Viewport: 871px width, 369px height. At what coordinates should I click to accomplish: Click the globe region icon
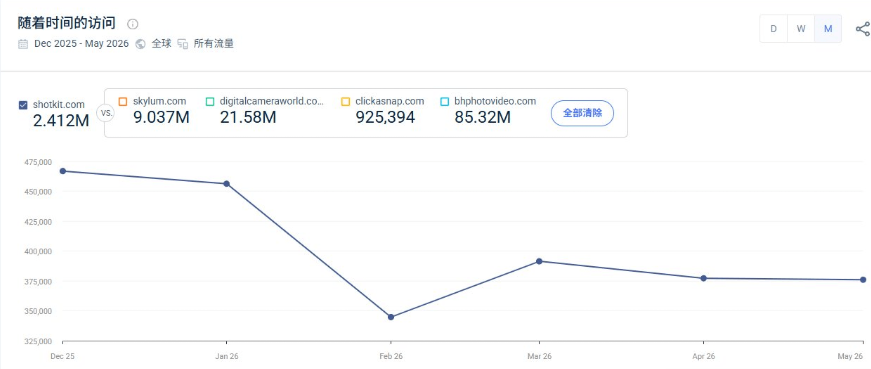[141, 44]
